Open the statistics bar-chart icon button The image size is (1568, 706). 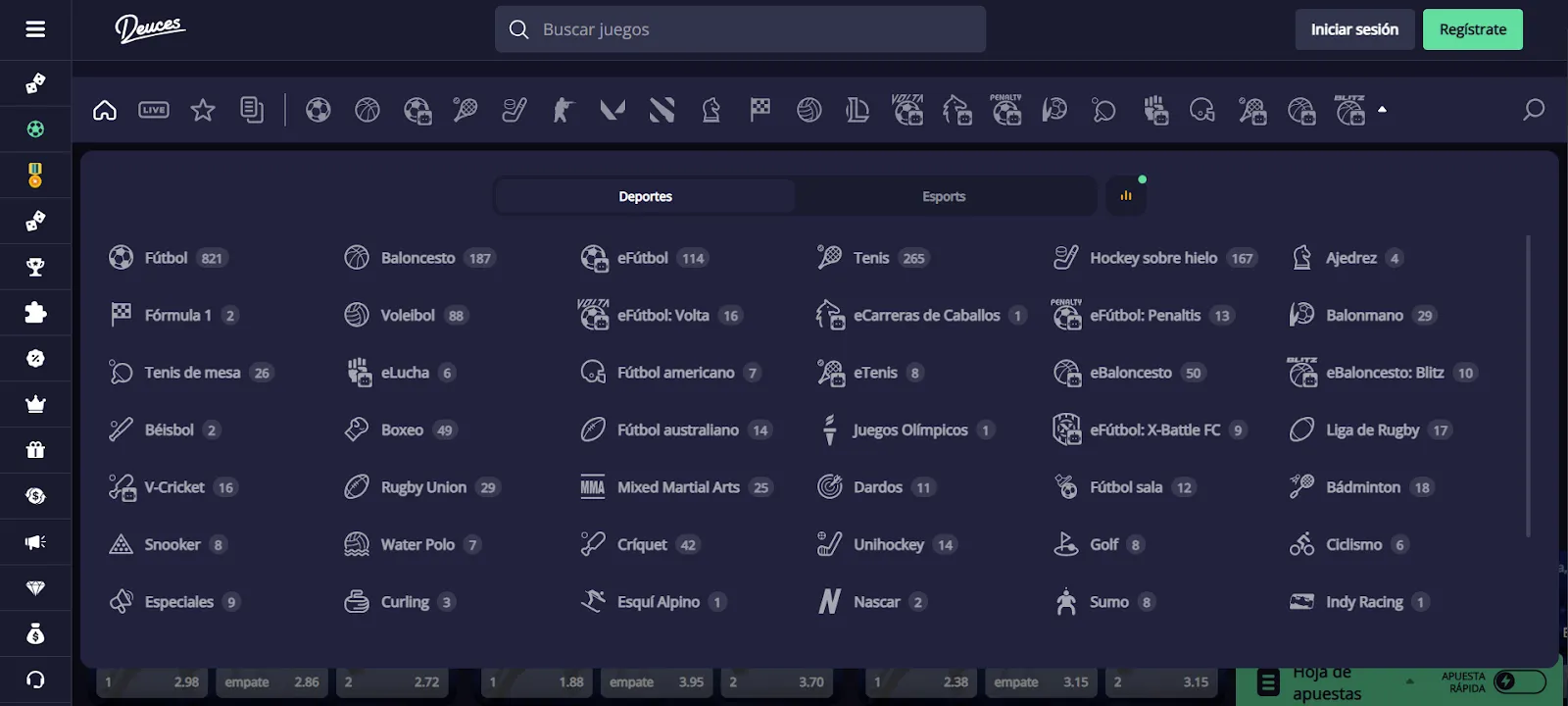[x=1126, y=196]
